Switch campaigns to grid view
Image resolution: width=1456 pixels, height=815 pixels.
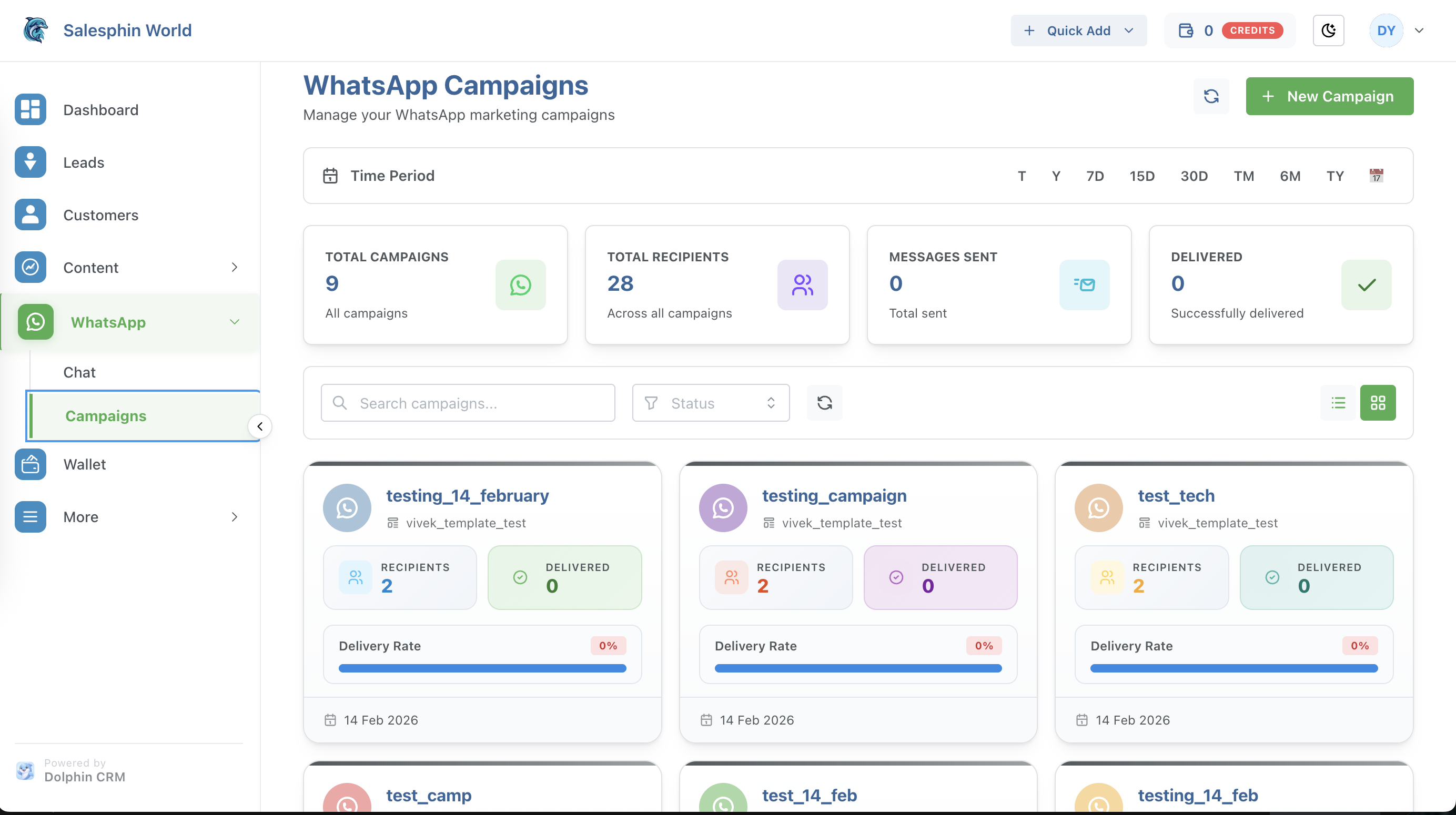[1379, 402]
